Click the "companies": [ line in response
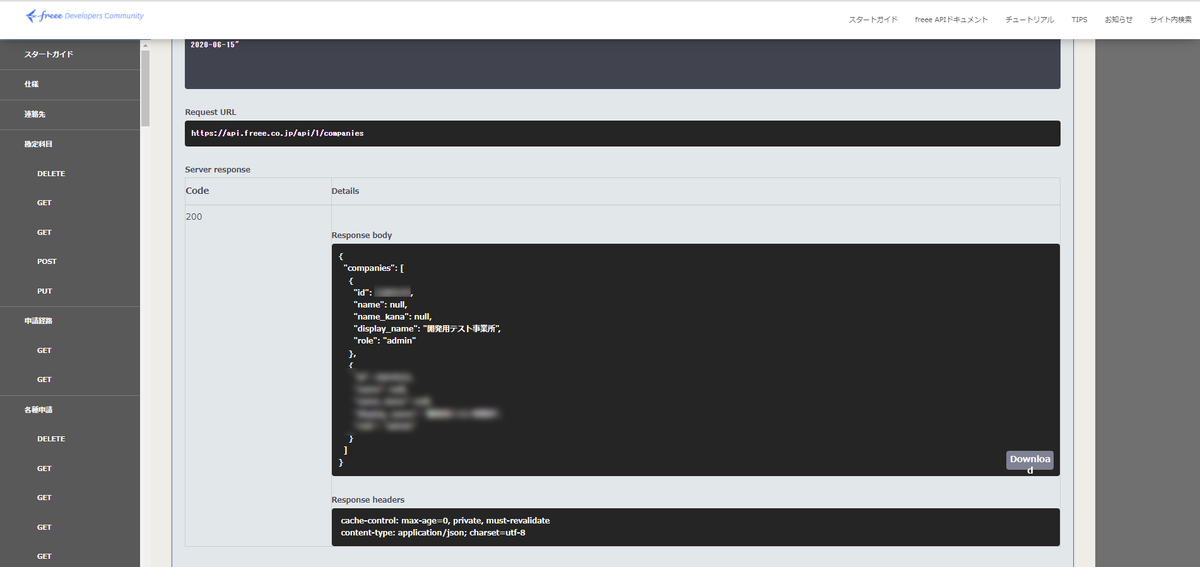This screenshot has height=567, width=1200. [x=373, y=268]
